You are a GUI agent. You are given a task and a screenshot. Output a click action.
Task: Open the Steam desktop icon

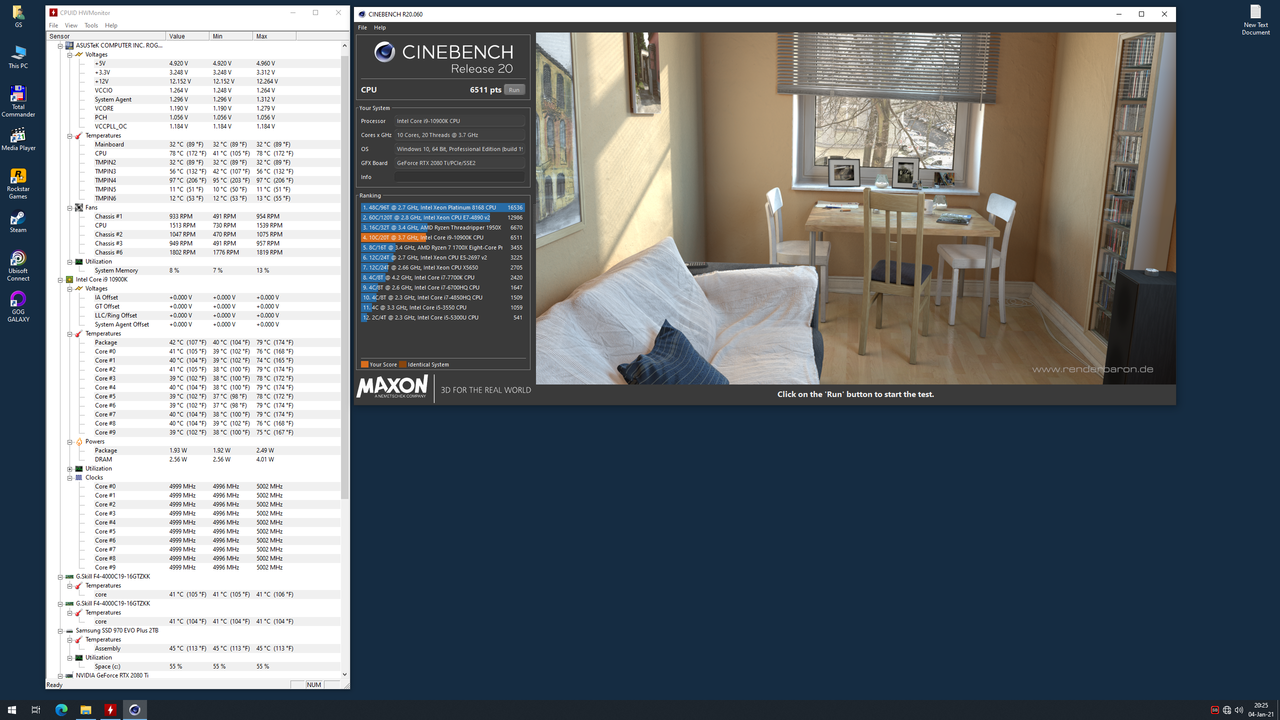click(18, 221)
